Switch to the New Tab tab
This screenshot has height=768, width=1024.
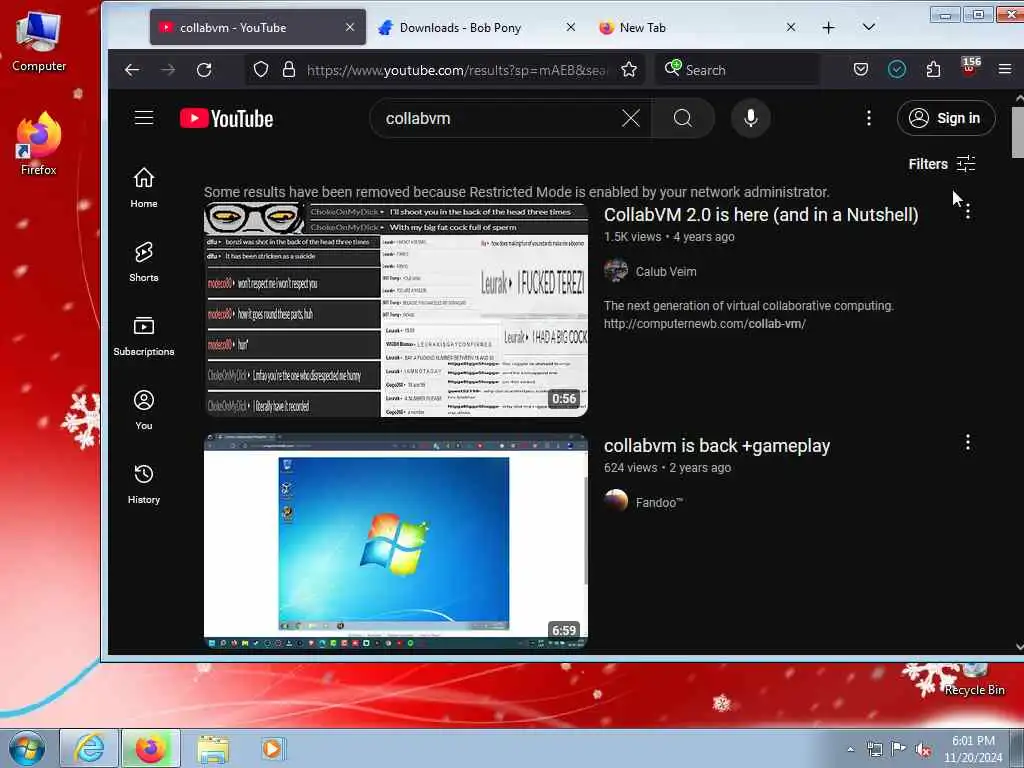698,27
